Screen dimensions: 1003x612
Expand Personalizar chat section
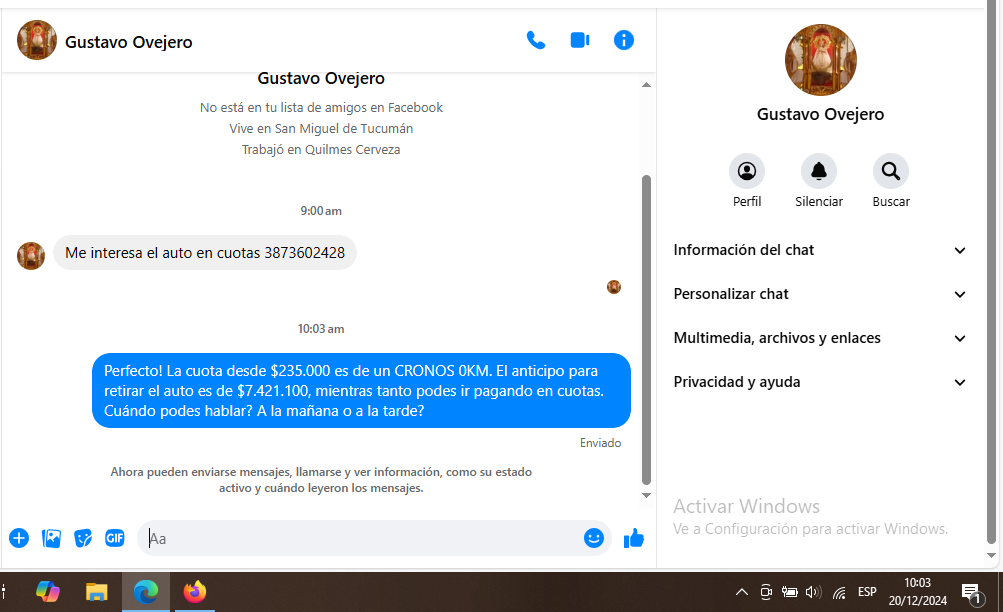[x=820, y=294]
